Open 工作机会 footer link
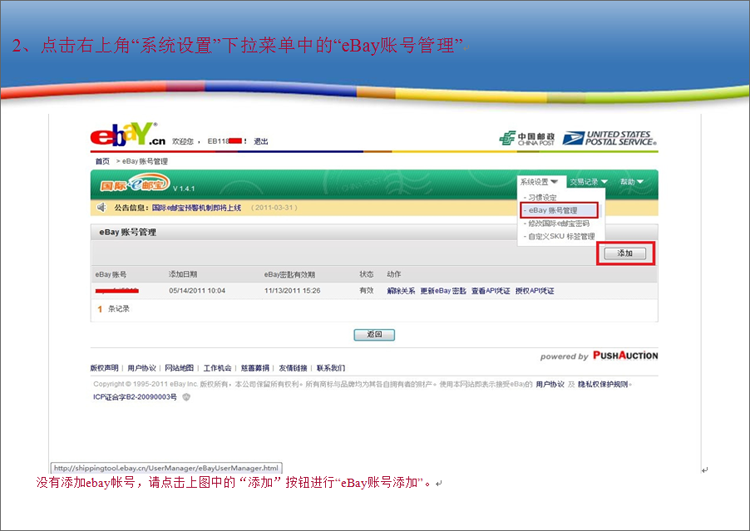The height and width of the screenshot is (531, 750). click(x=217, y=368)
